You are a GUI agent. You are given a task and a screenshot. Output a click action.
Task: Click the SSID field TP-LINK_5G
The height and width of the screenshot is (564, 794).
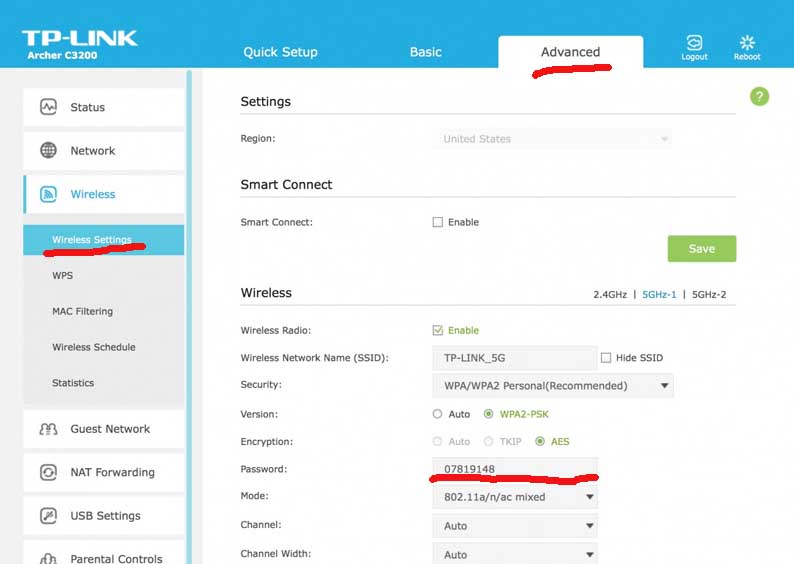[515, 358]
